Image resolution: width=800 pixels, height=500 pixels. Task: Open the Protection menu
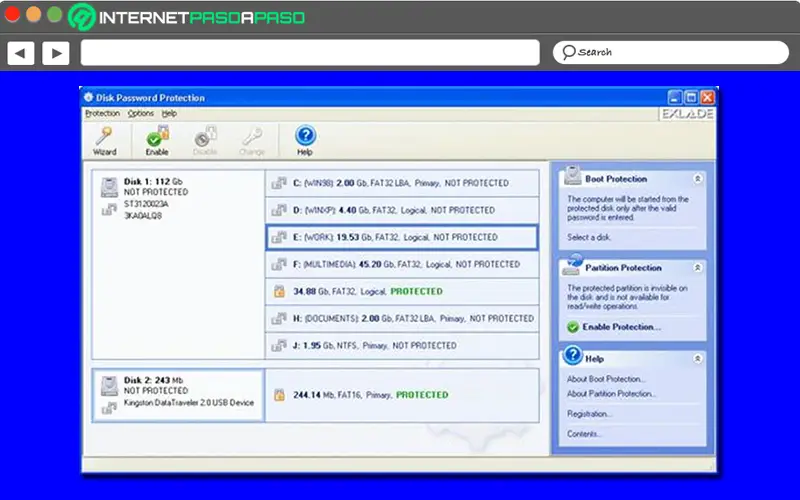click(103, 113)
